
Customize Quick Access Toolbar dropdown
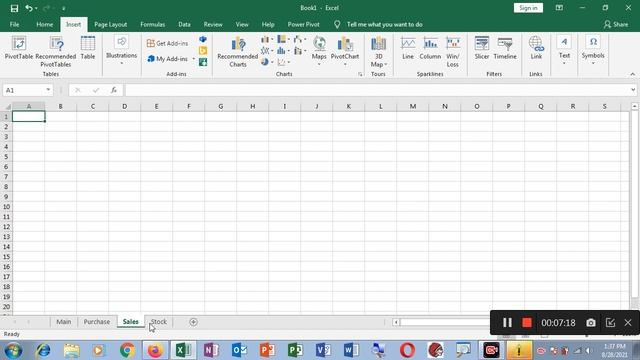[64, 8]
